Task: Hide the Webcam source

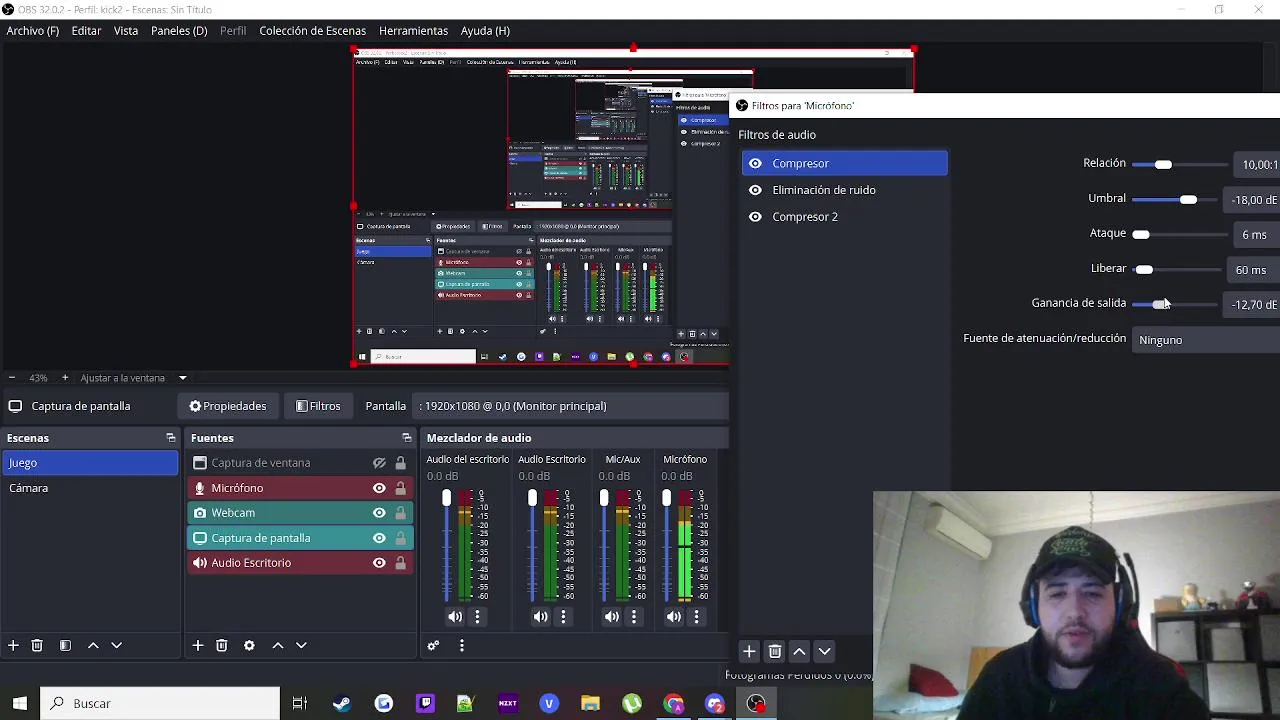Action: [379, 513]
